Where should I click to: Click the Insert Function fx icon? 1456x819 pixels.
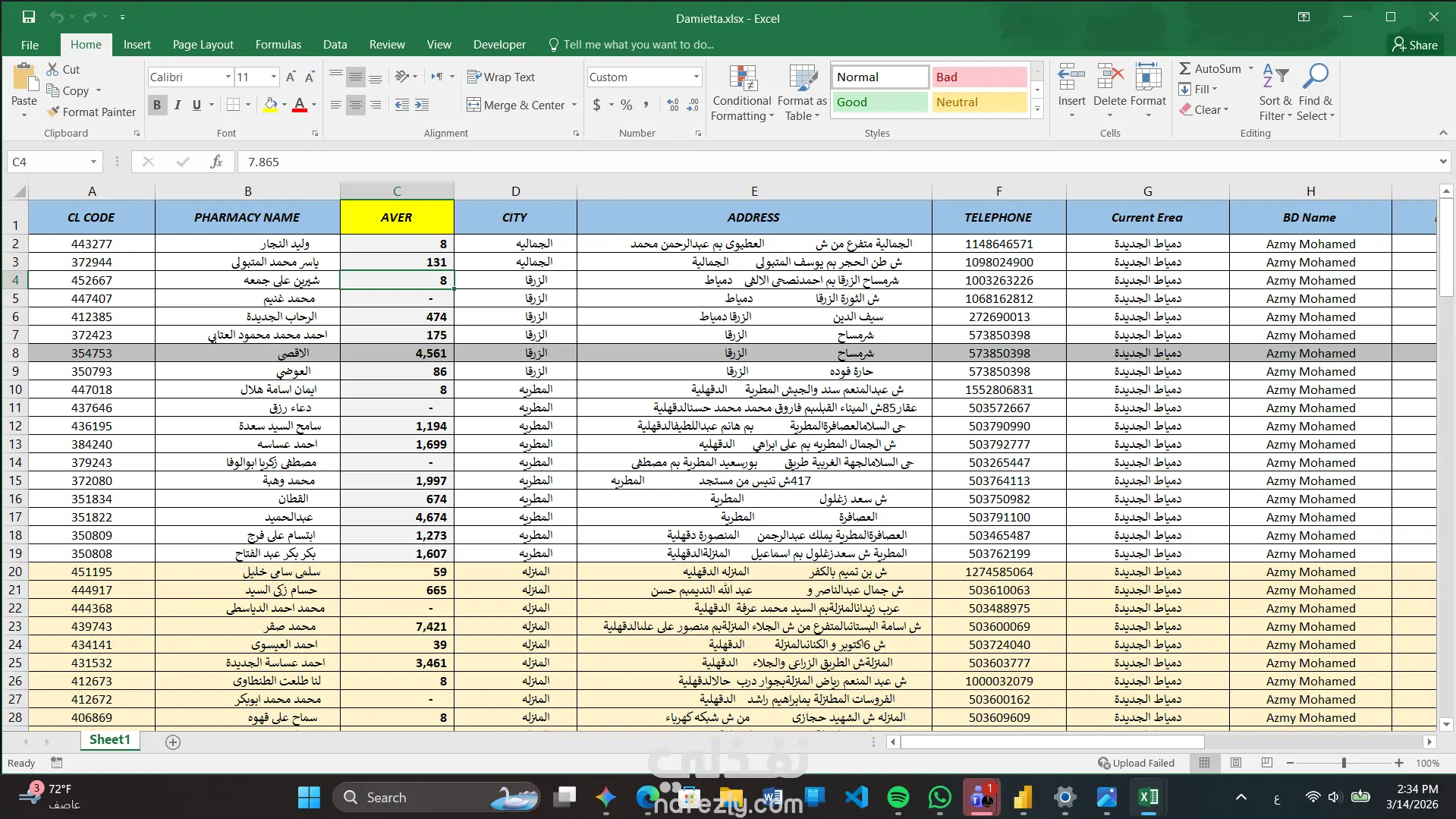point(216,162)
